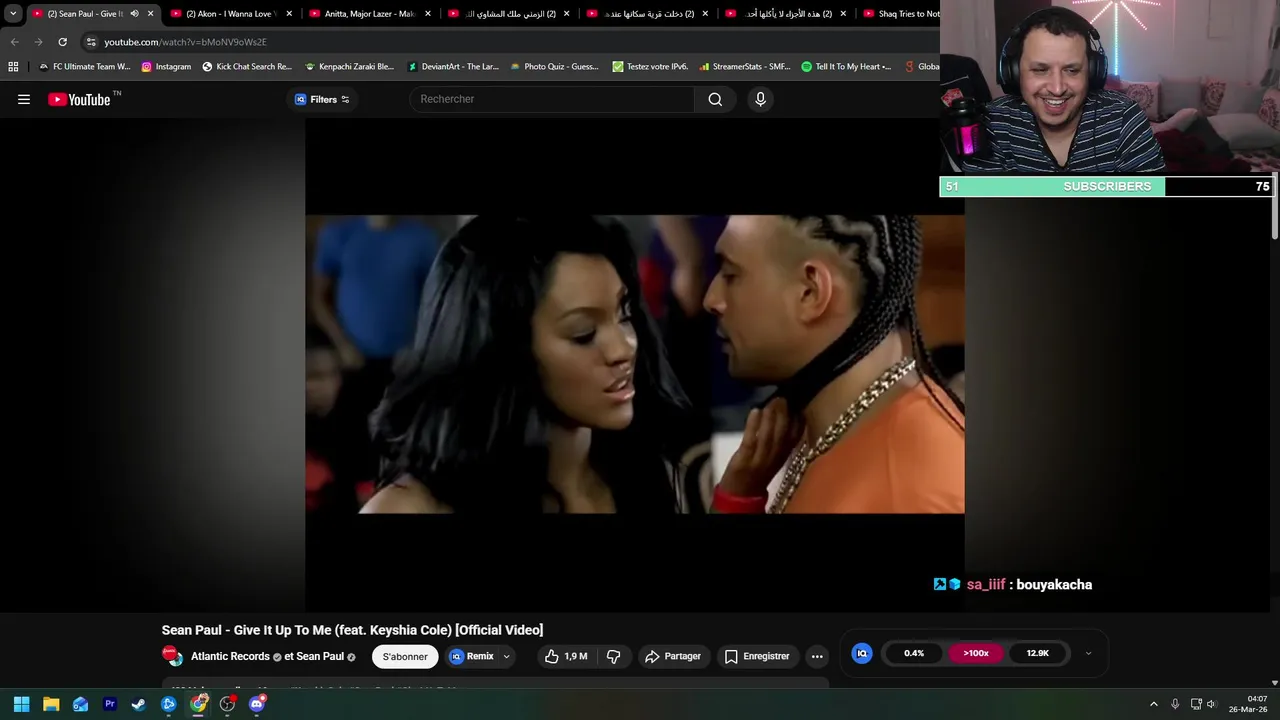Open Kenpachi Zaraki bookmark

click(349, 67)
